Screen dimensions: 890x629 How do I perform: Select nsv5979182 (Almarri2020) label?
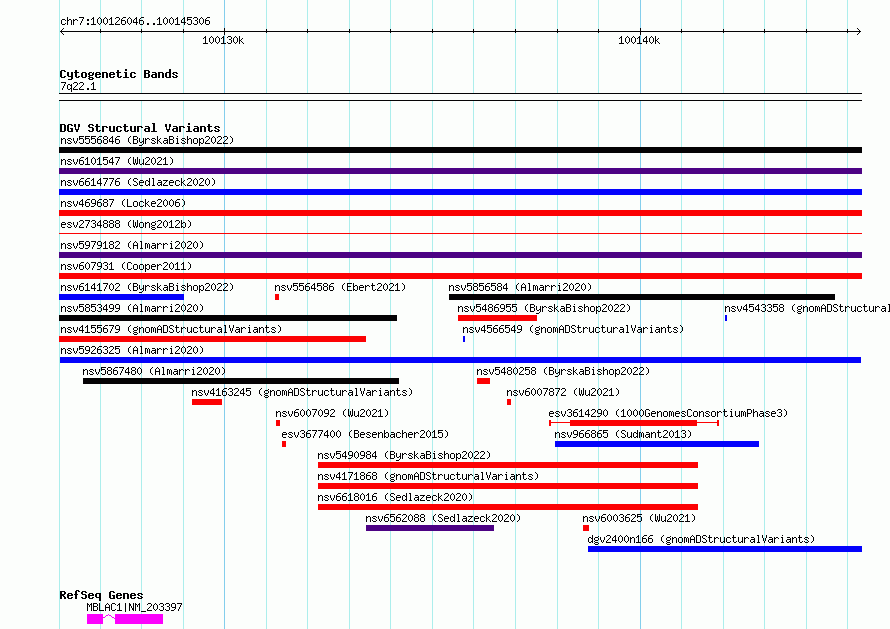click(x=132, y=245)
